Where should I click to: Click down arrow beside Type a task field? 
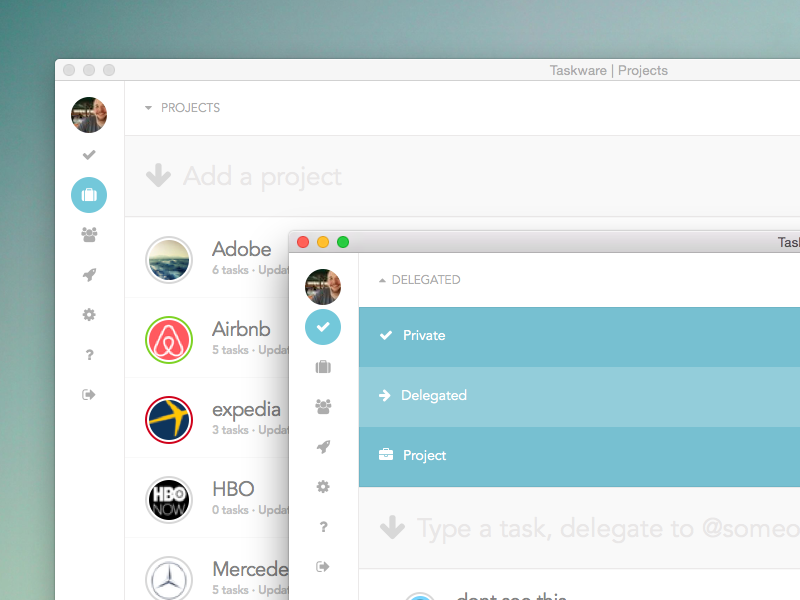pos(392,527)
